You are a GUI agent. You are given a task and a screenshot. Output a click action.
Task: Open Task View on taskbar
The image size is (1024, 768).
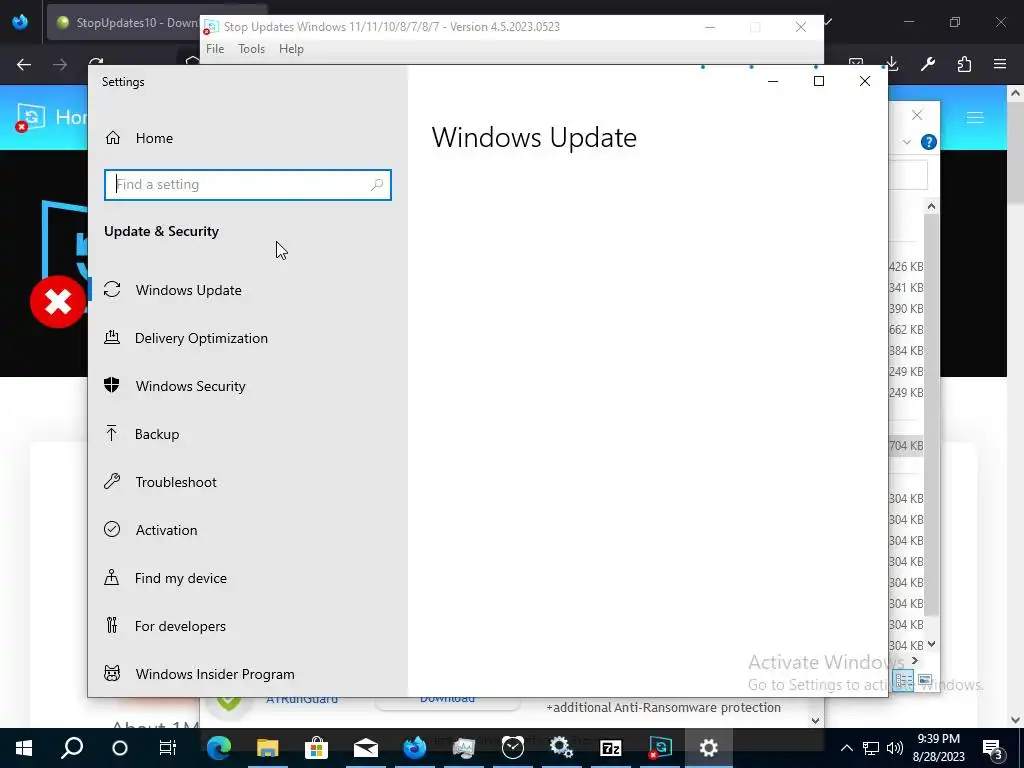click(x=168, y=748)
